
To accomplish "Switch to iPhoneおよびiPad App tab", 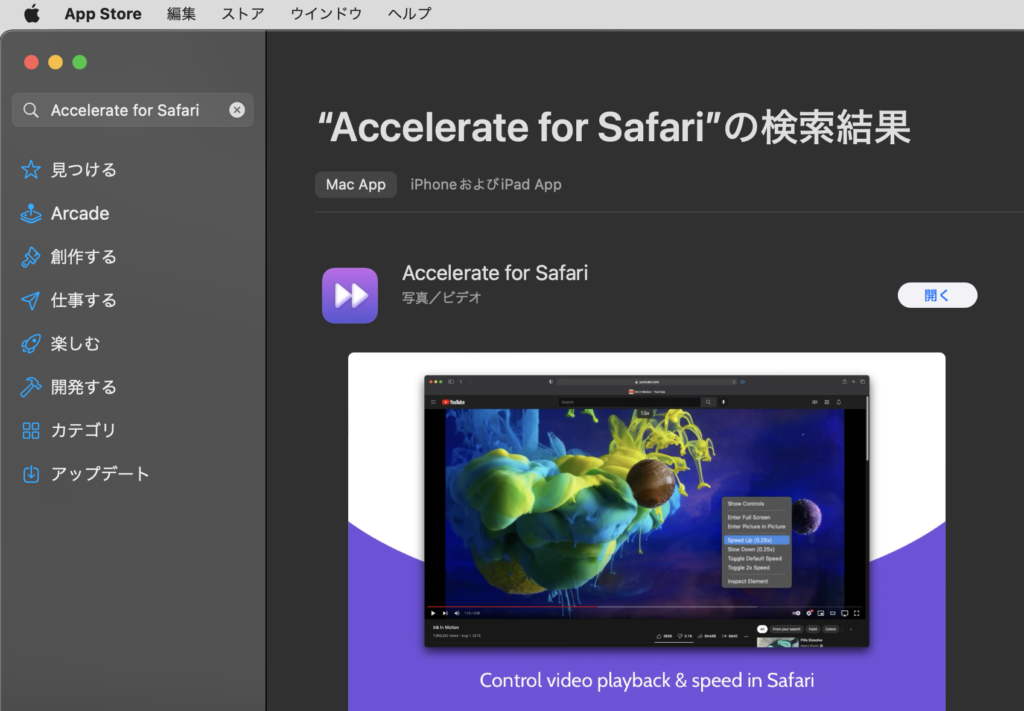I will (x=486, y=185).
